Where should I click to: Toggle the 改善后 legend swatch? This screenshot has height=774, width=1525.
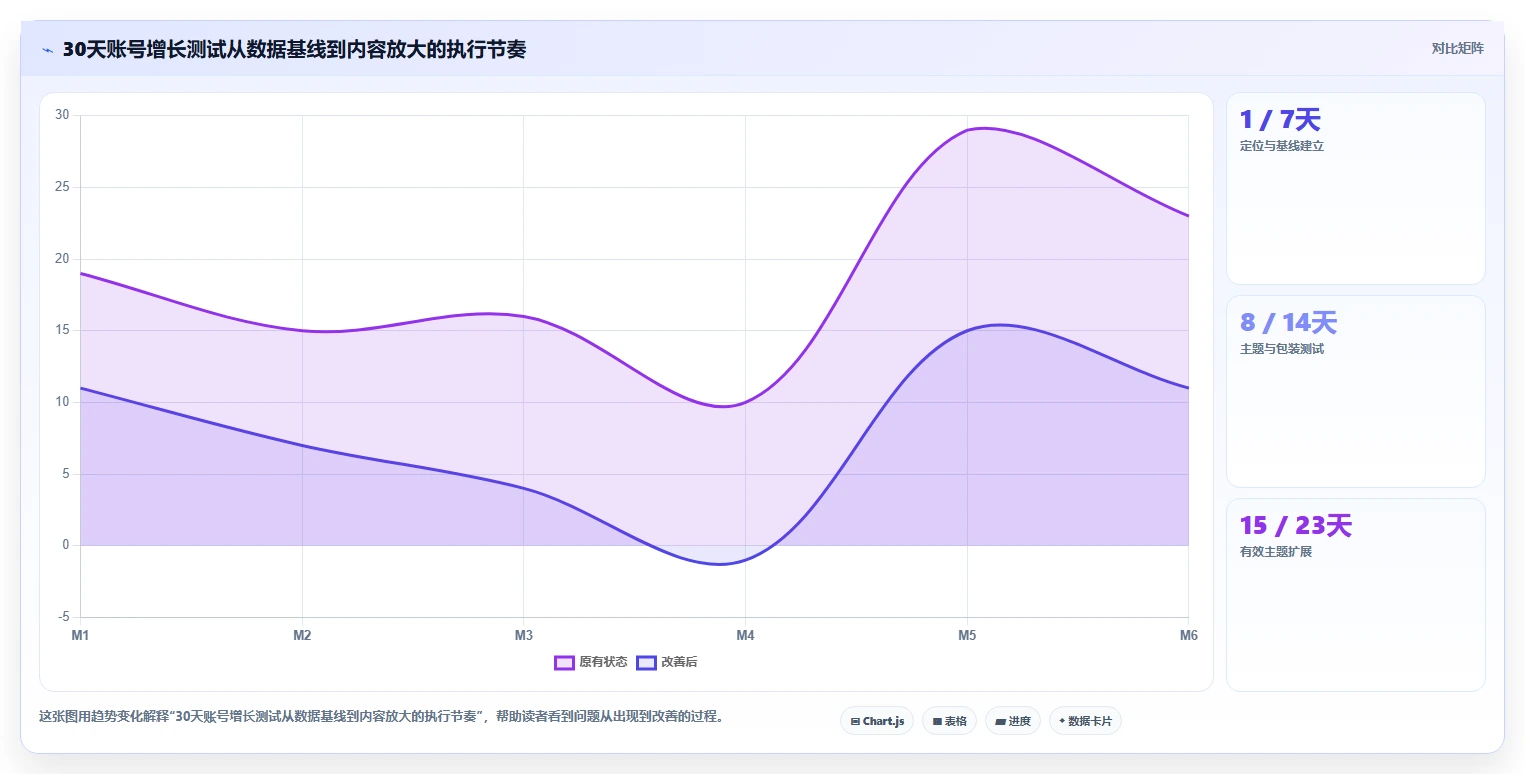coord(646,662)
